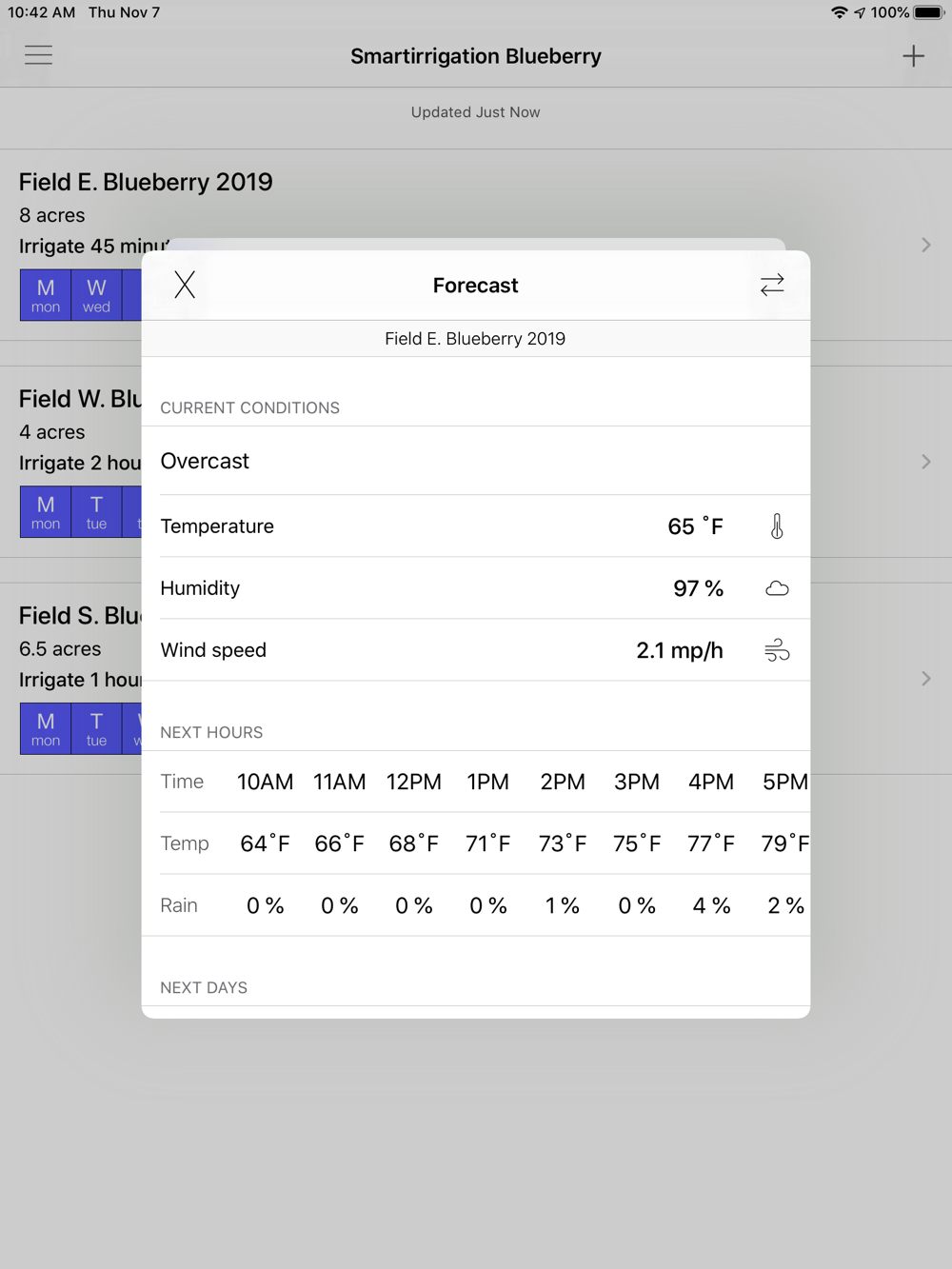Screen dimensions: 952x1269
Task: Tap the plus icon to add field
Action: tap(913, 56)
